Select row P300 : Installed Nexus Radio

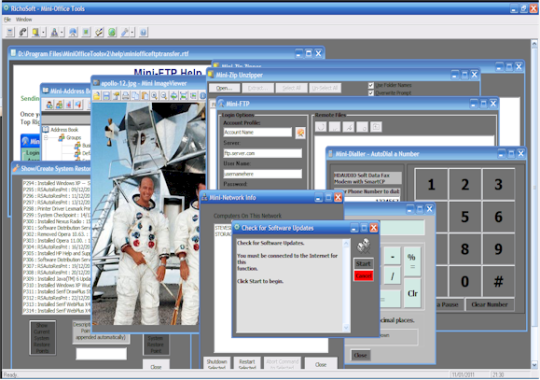(56, 222)
